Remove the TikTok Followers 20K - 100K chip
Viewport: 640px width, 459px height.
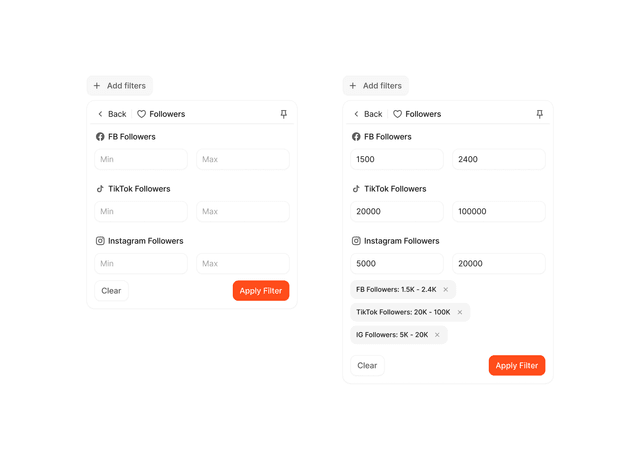[x=460, y=312]
